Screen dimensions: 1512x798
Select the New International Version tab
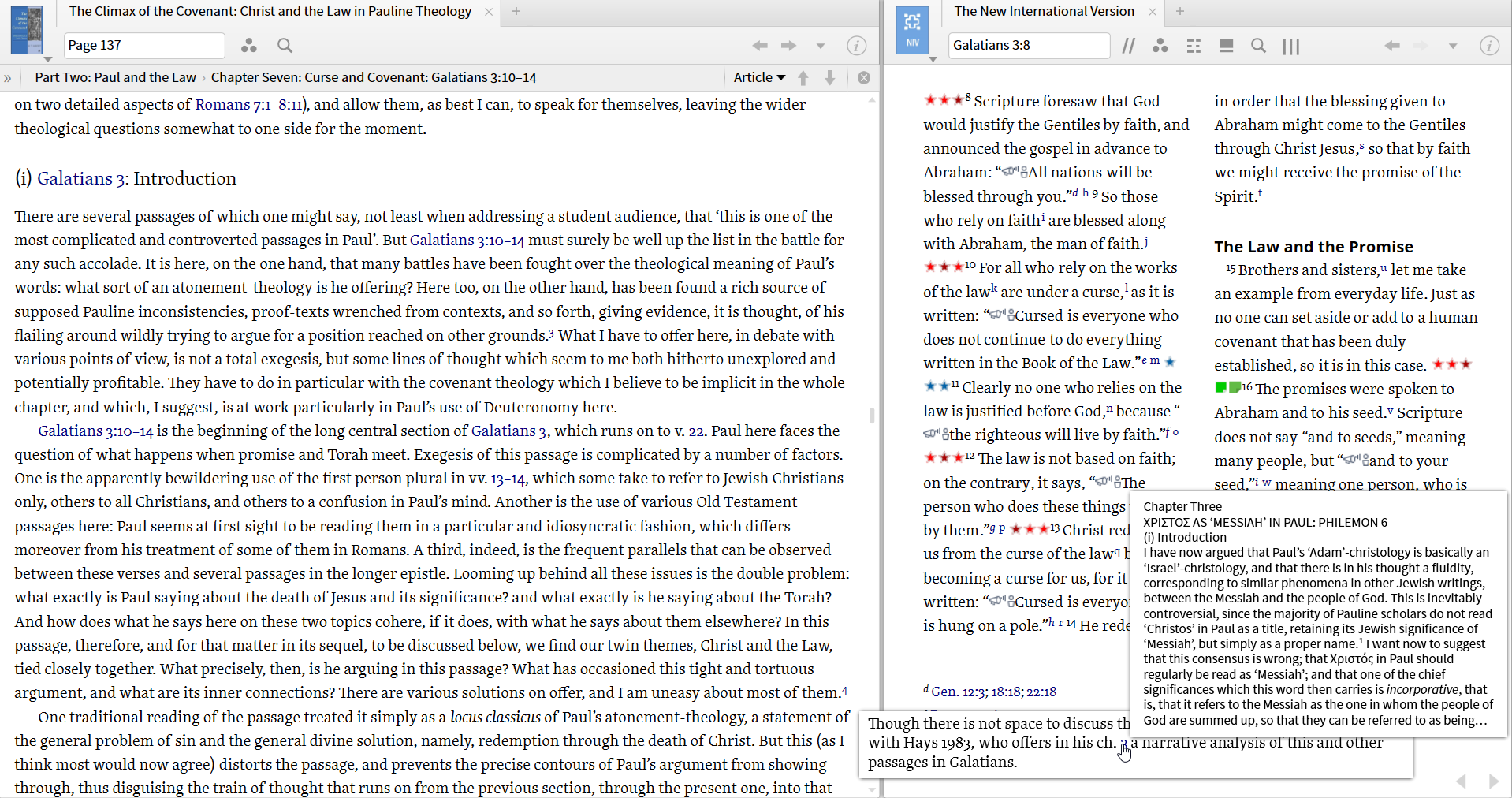point(1044,11)
